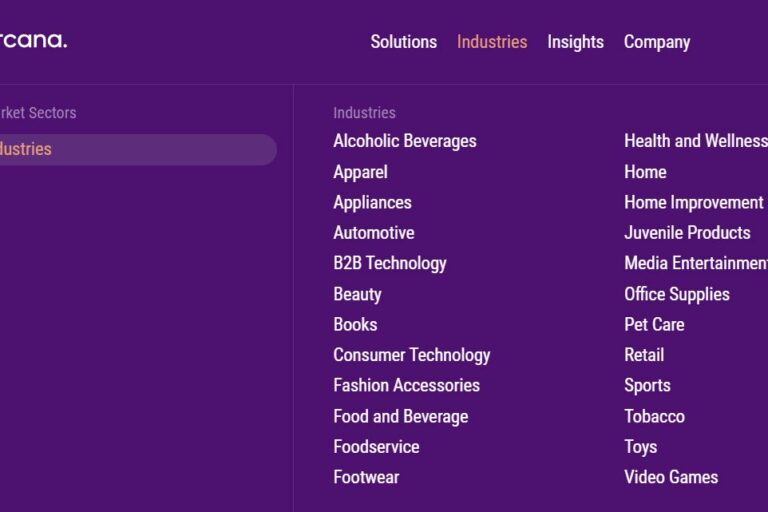Open the Apparel industry page
This screenshot has width=768, height=512.
tap(360, 172)
